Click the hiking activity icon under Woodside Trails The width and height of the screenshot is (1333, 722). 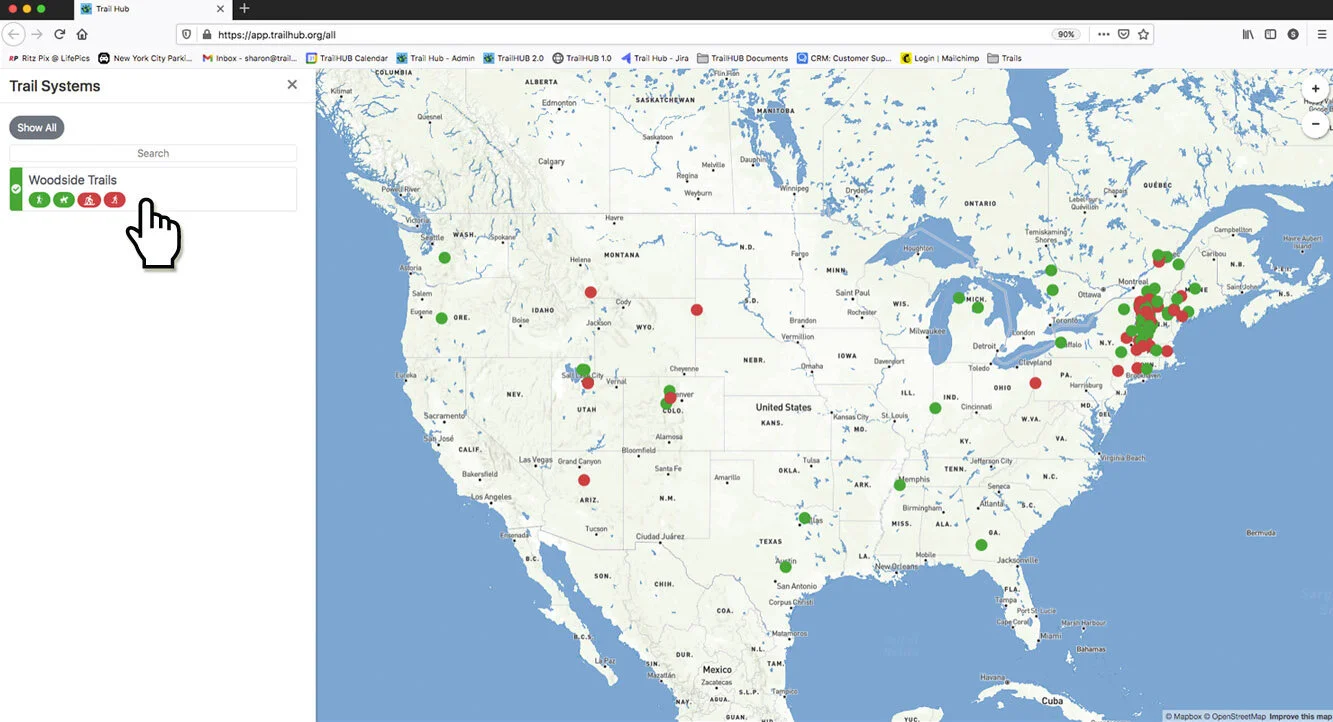[x=40, y=200]
